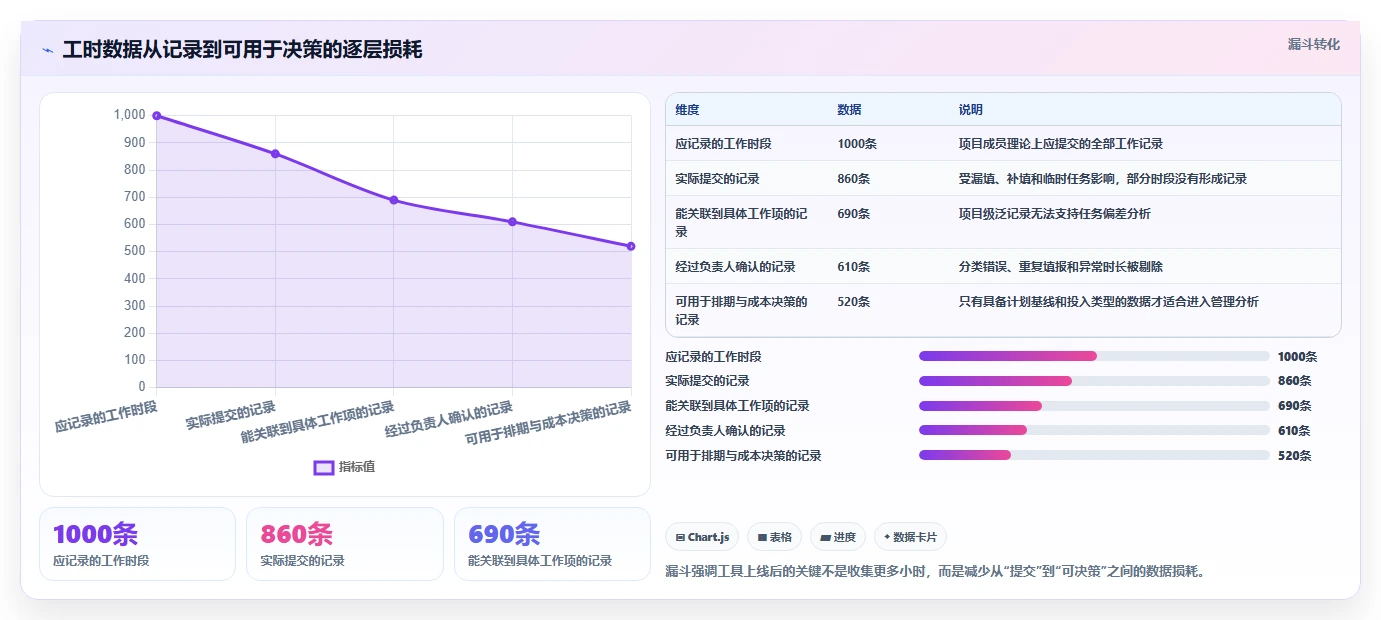
Task: Click the 说明 table column header
Action: [970, 110]
